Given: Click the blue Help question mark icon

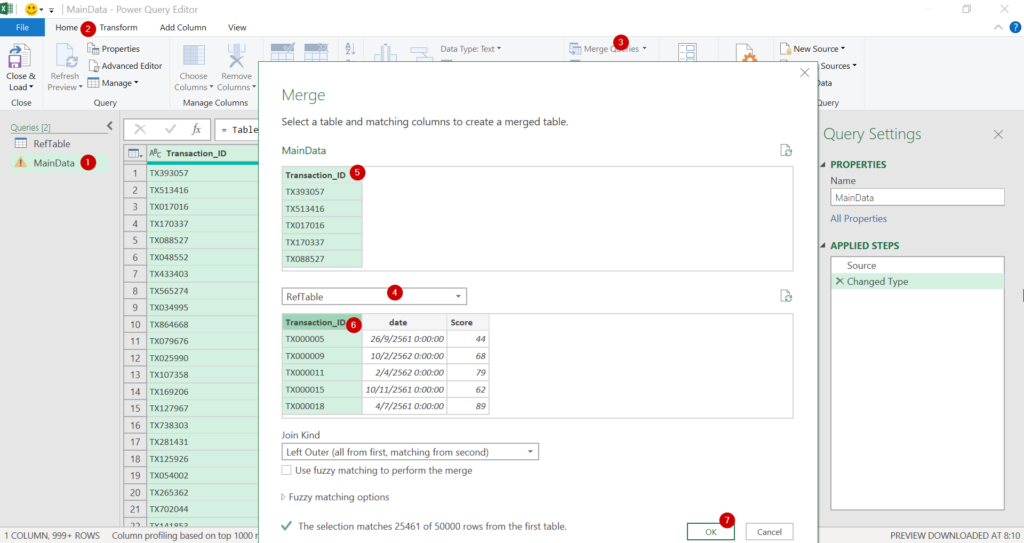Looking at the screenshot, I should [1015, 27].
